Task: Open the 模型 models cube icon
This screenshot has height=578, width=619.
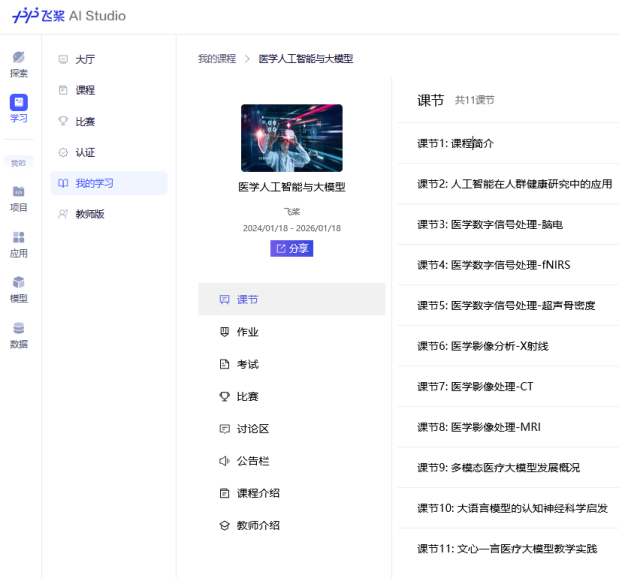Action: [19, 282]
